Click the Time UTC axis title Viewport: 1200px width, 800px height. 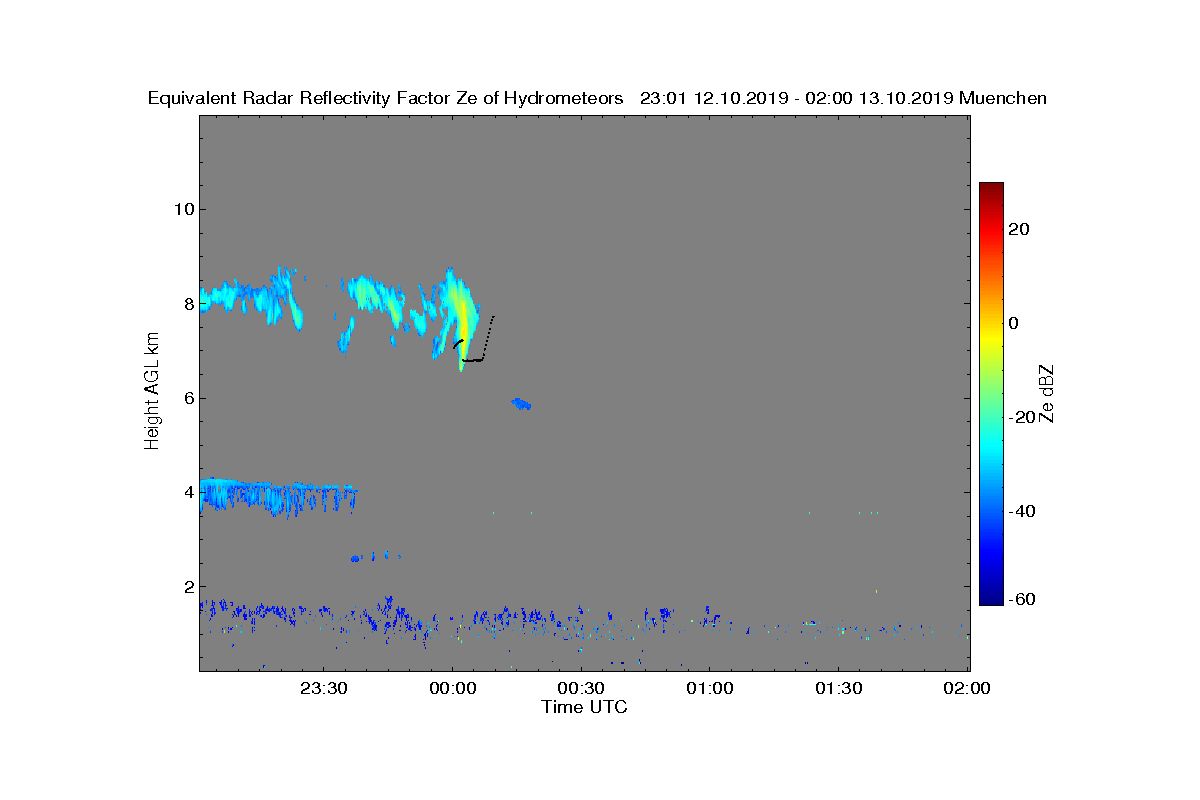click(585, 707)
